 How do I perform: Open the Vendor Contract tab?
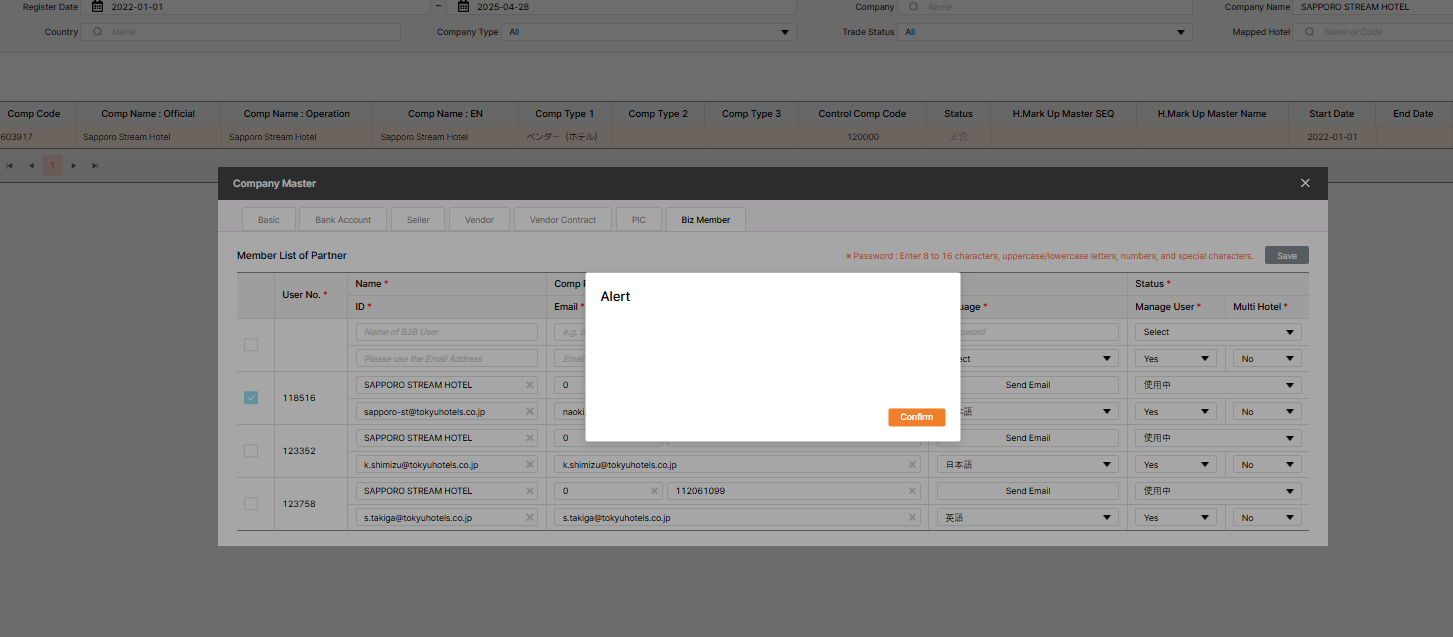pyautogui.click(x=562, y=220)
